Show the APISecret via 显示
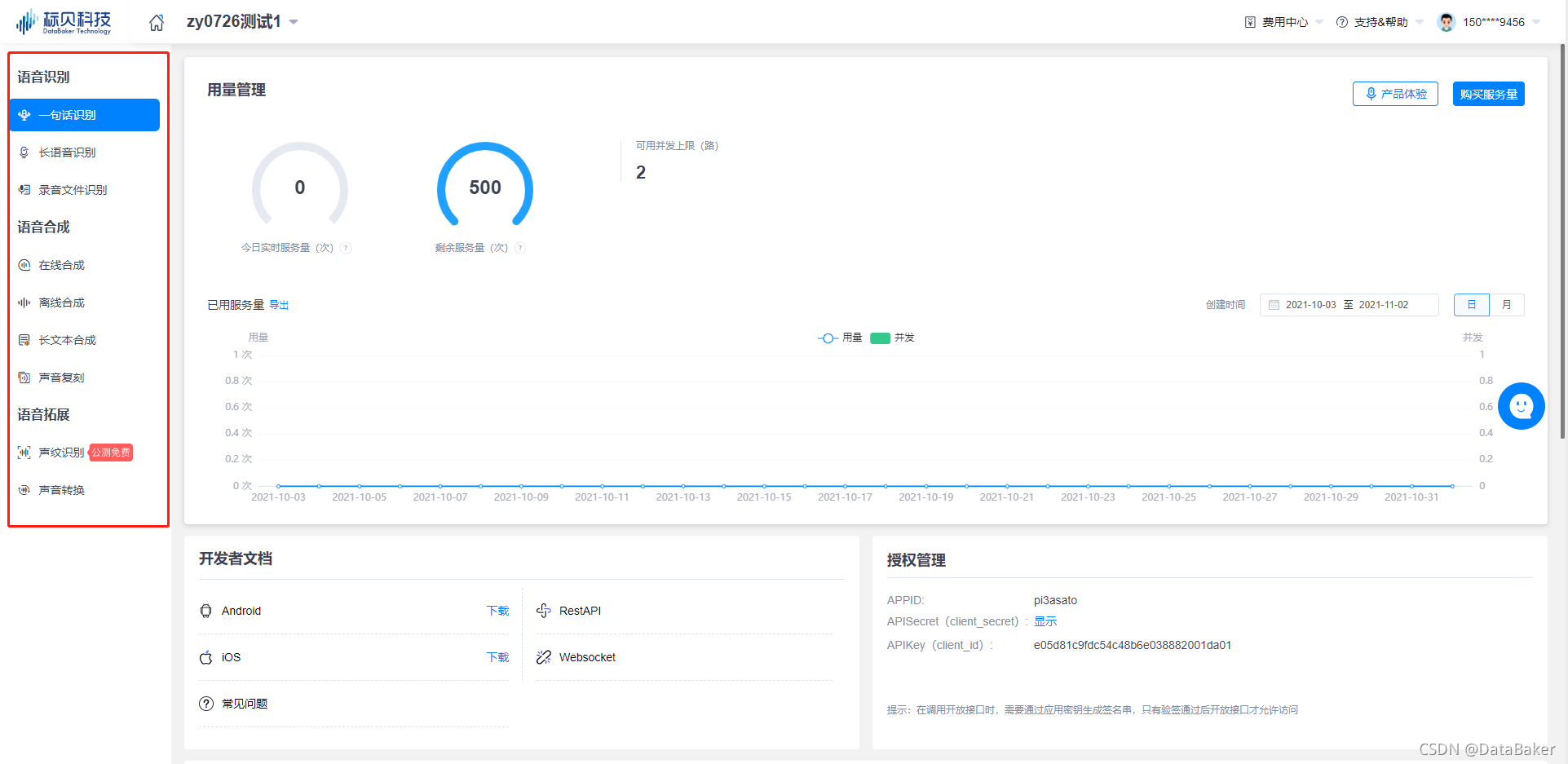Image resolution: width=1568 pixels, height=764 pixels. coord(1045,621)
